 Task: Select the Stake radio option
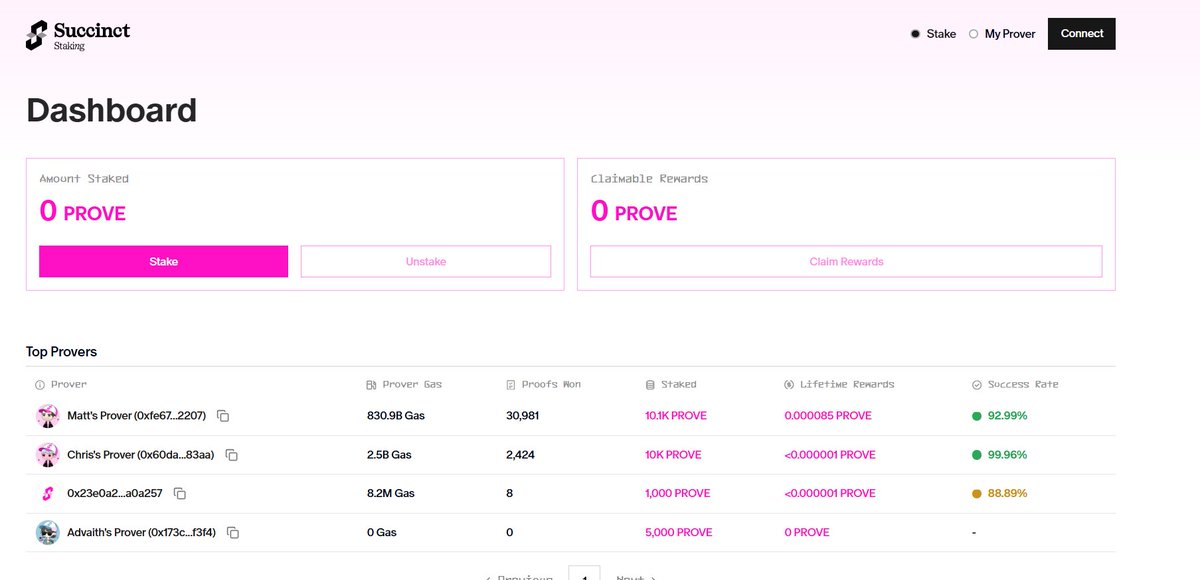[x=915, y=34]
